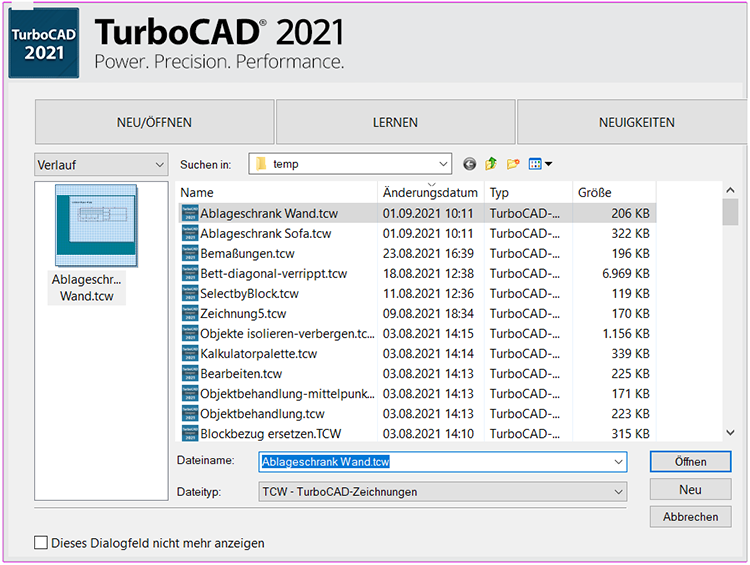Click the Dateiname input field
Viewport: 750px width, 565px height.
[442, 462]
